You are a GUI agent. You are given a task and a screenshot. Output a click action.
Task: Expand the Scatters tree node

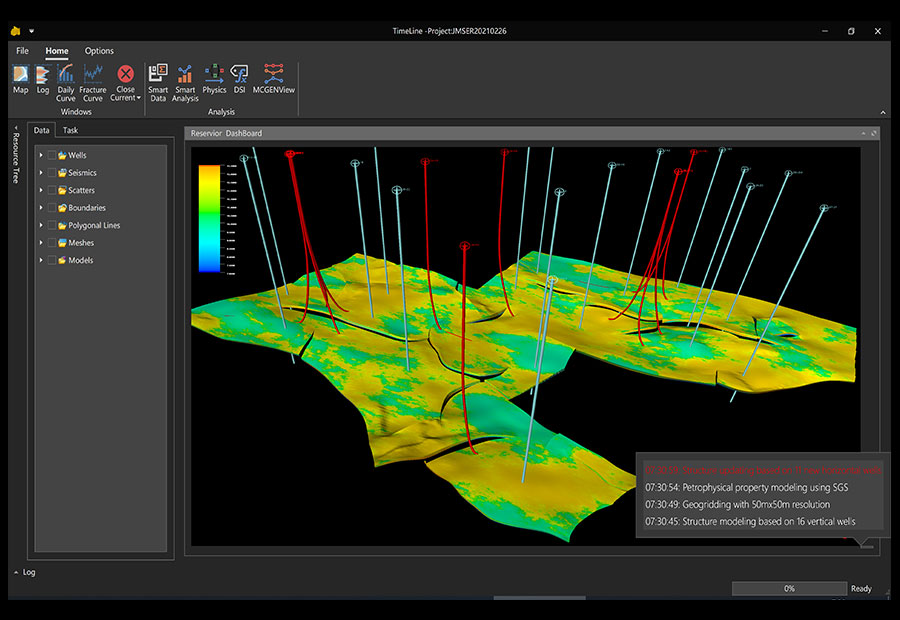tap(41, 190)
